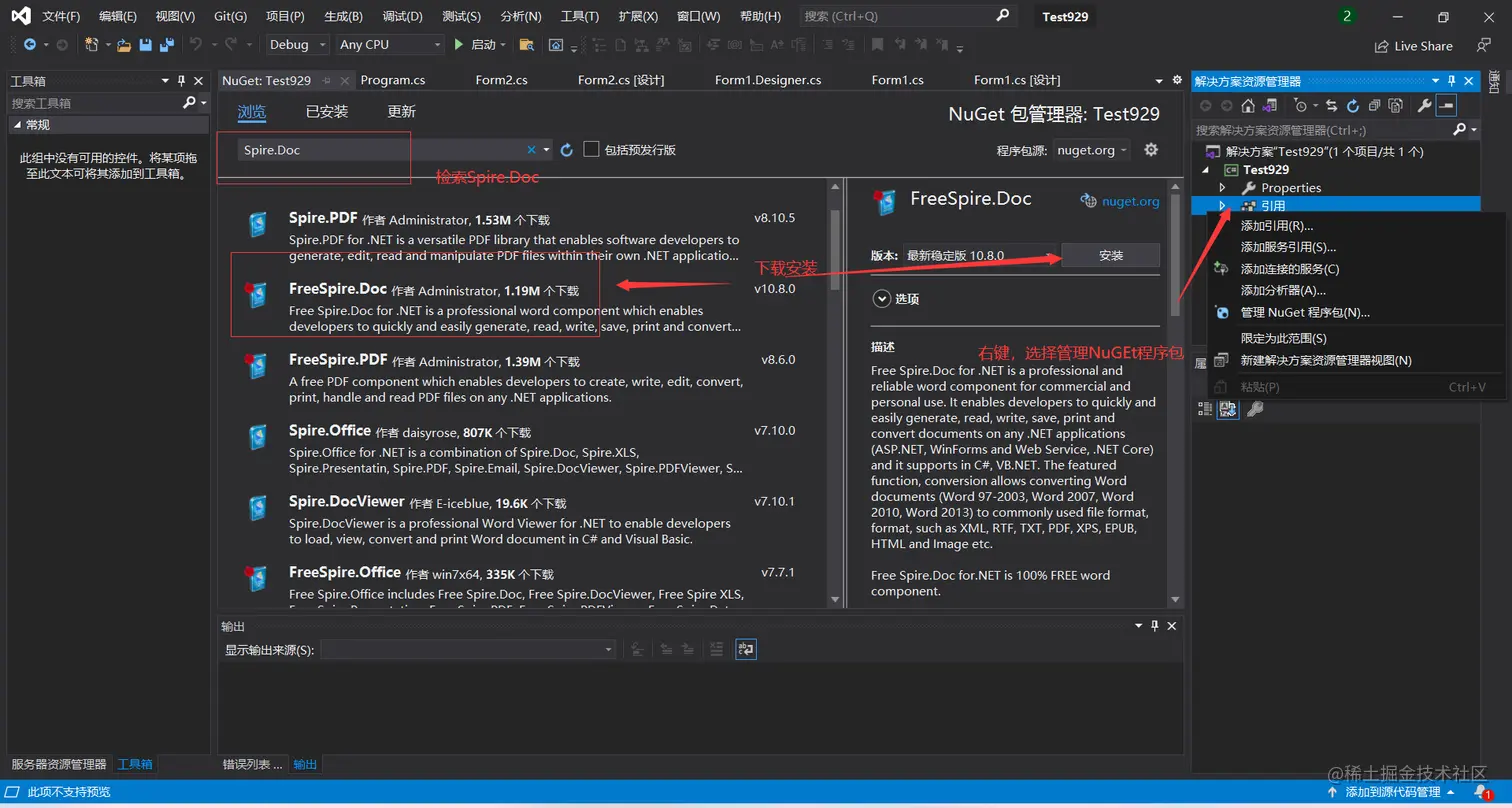This screenshot has width=1512, height=808.
Task: Click the Spire.DocViewer package icon
Action: (x=258, y=508)
